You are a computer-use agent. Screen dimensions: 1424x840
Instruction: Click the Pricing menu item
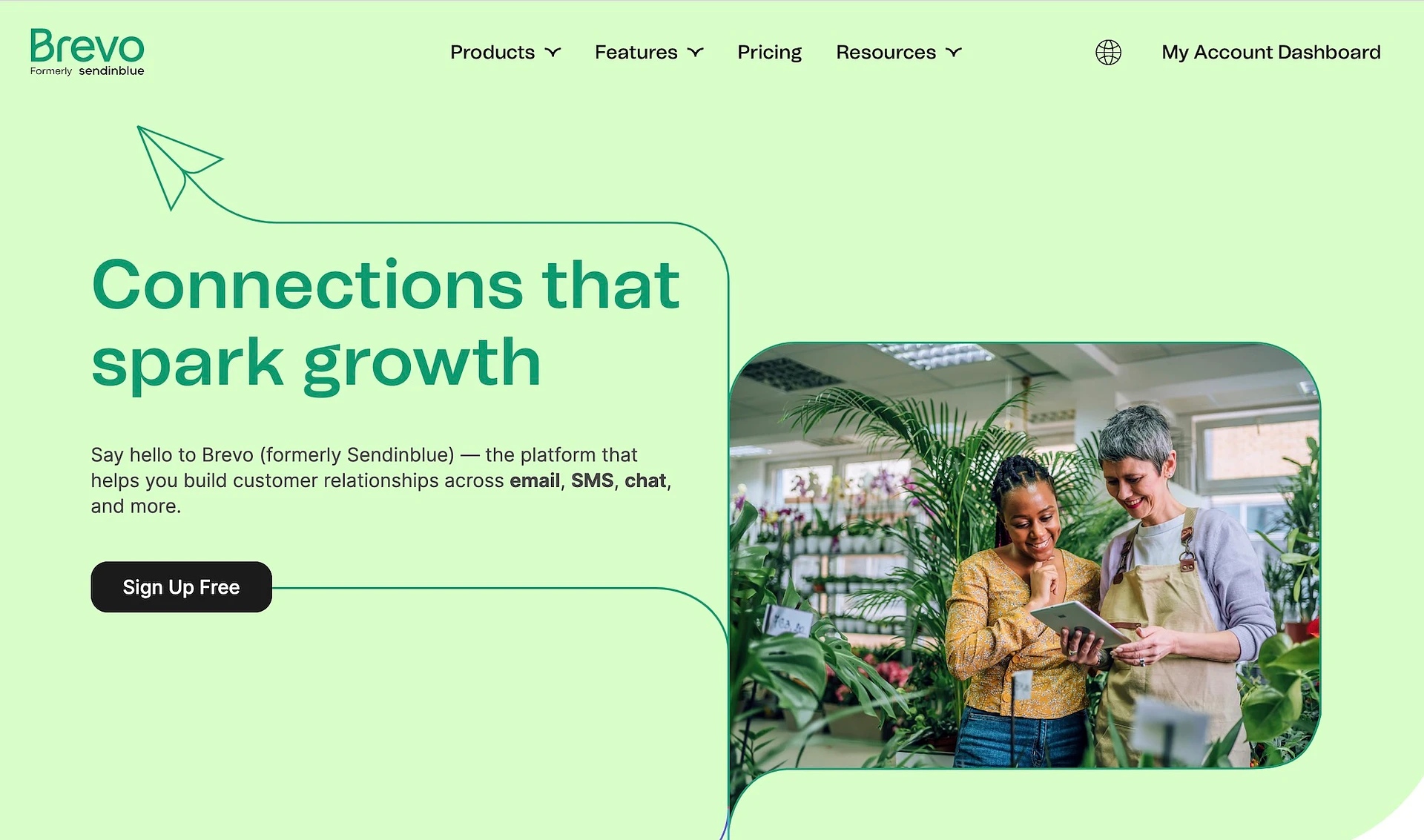coord(769,52)
